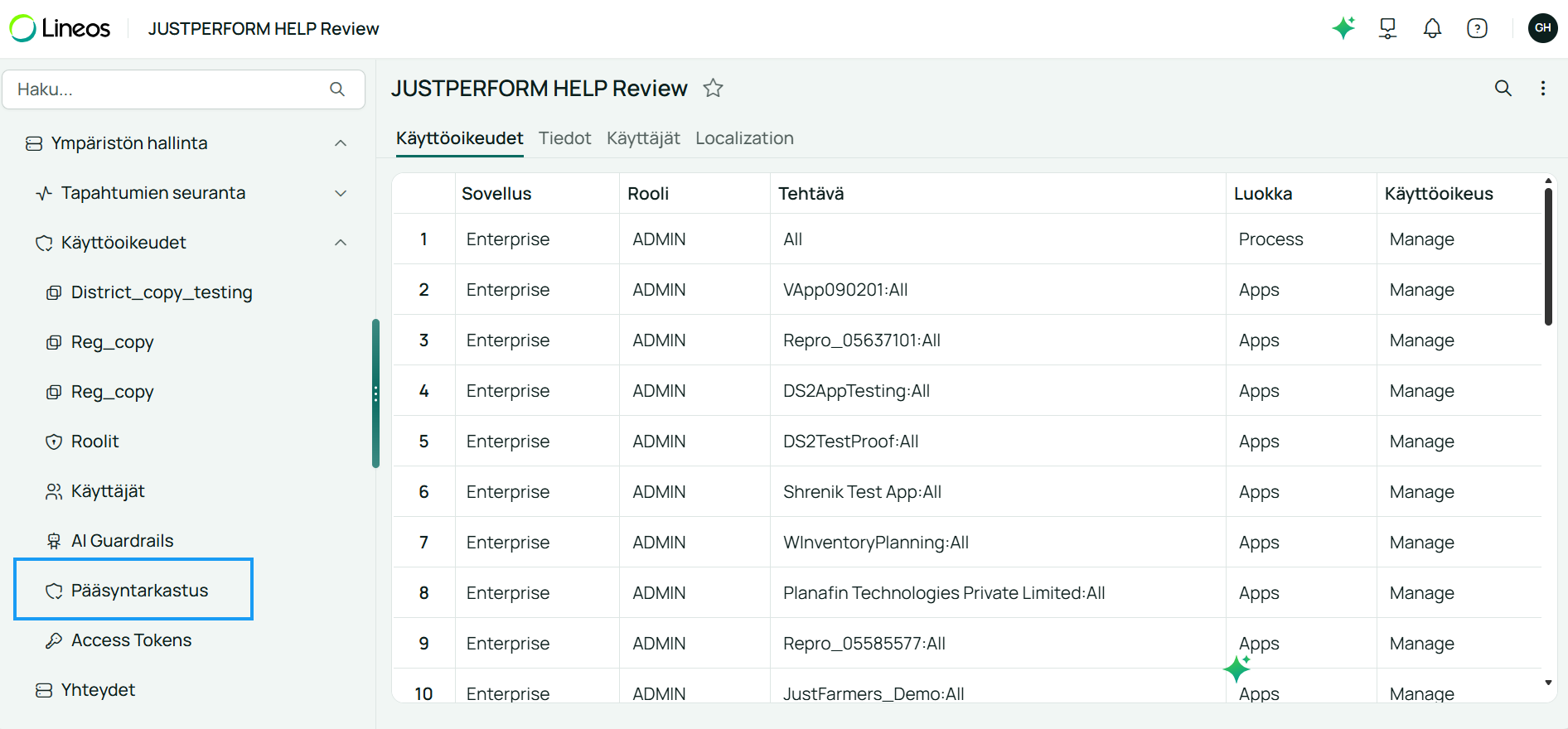Click the District_copy_testing copy icon
The image size is (1568, 729).
[x=54, y=292]
